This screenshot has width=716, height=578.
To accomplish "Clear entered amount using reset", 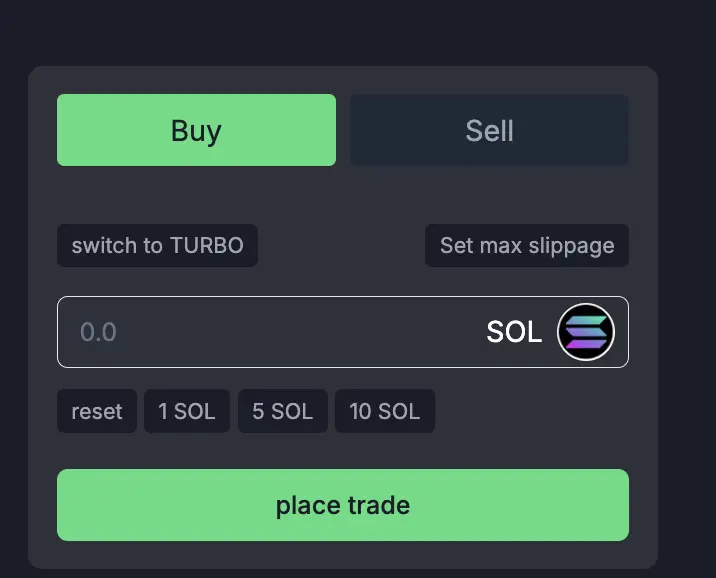I will [97, 411].
